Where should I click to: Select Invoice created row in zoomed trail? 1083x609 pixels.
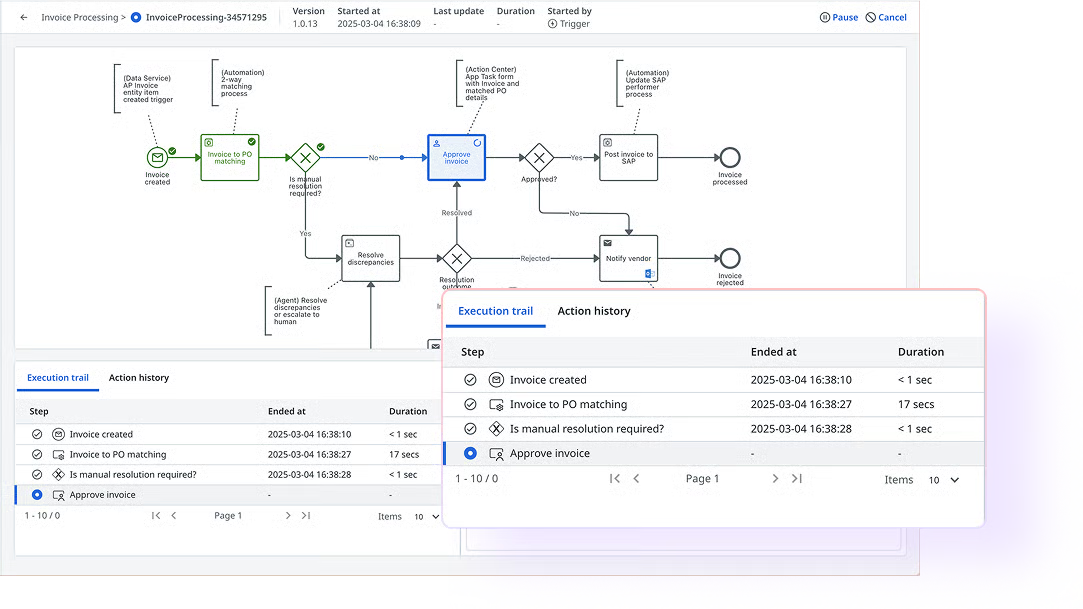click(x=713, y=380)
